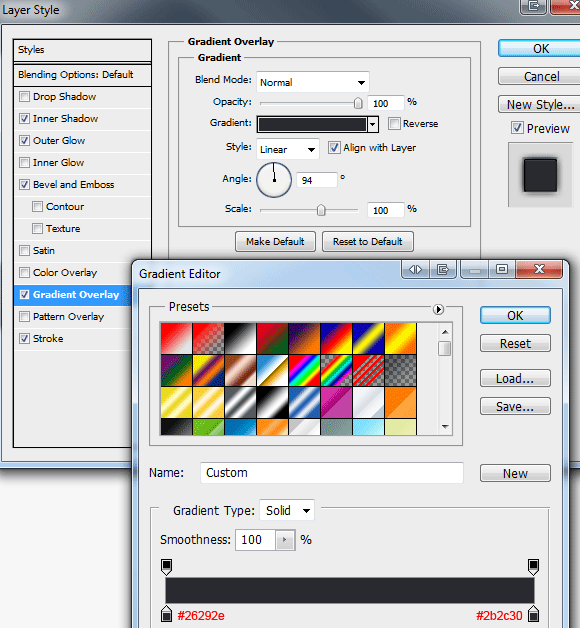Select the right black opacity stop
The width and height of the screenshot is (580, 628).
(533, 567)
